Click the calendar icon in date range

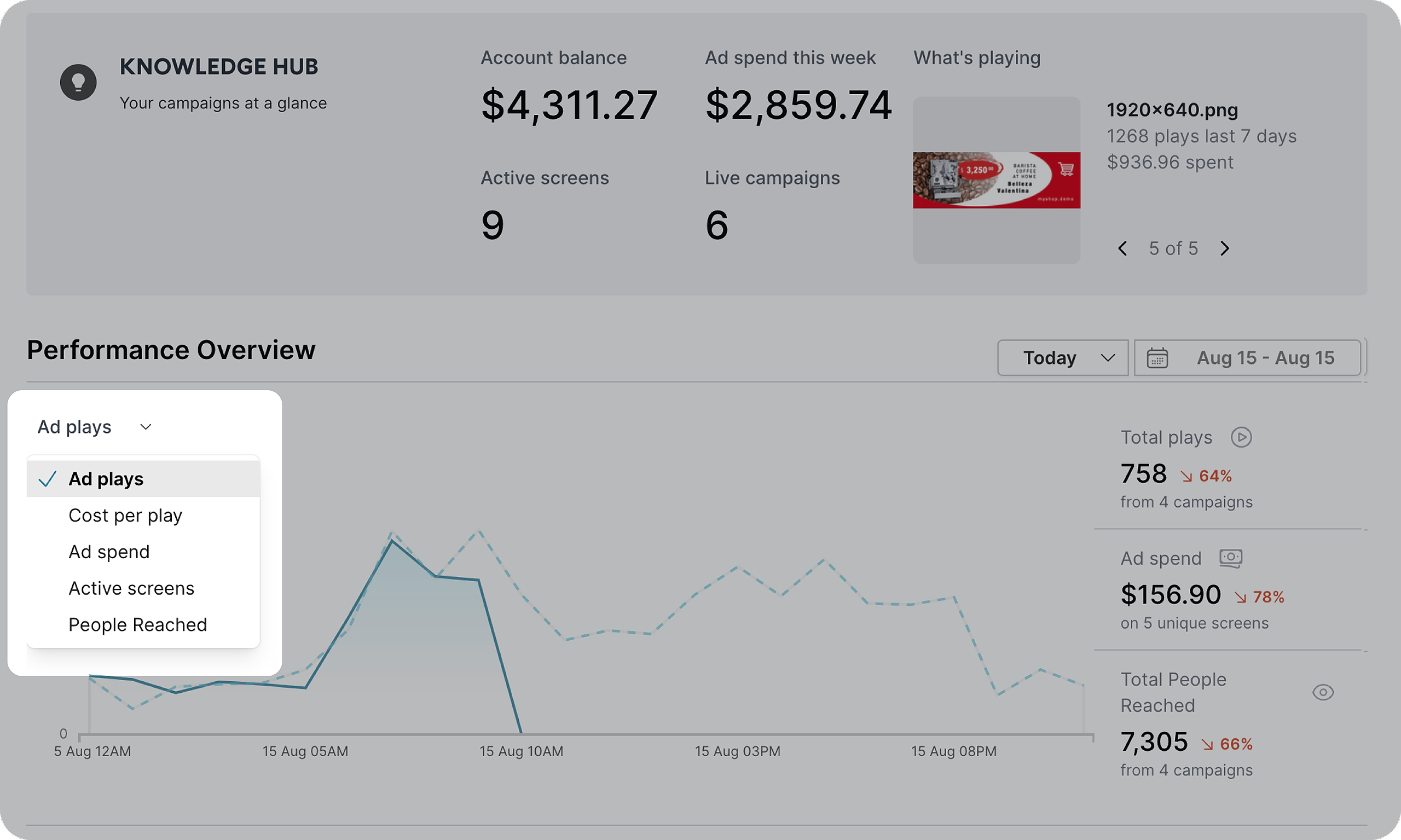tap(1157, 358)
